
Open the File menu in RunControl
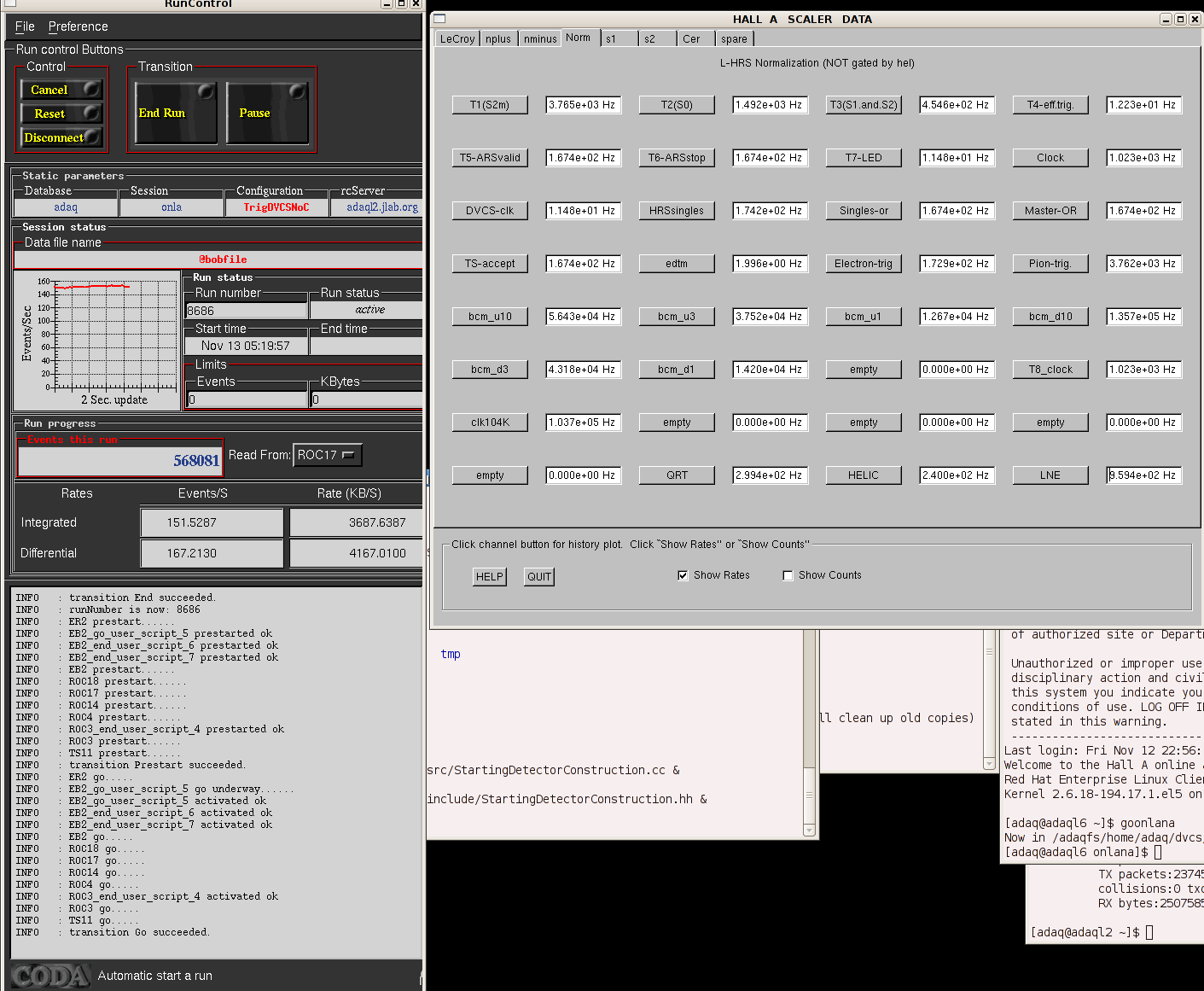[x=25, y=26]
